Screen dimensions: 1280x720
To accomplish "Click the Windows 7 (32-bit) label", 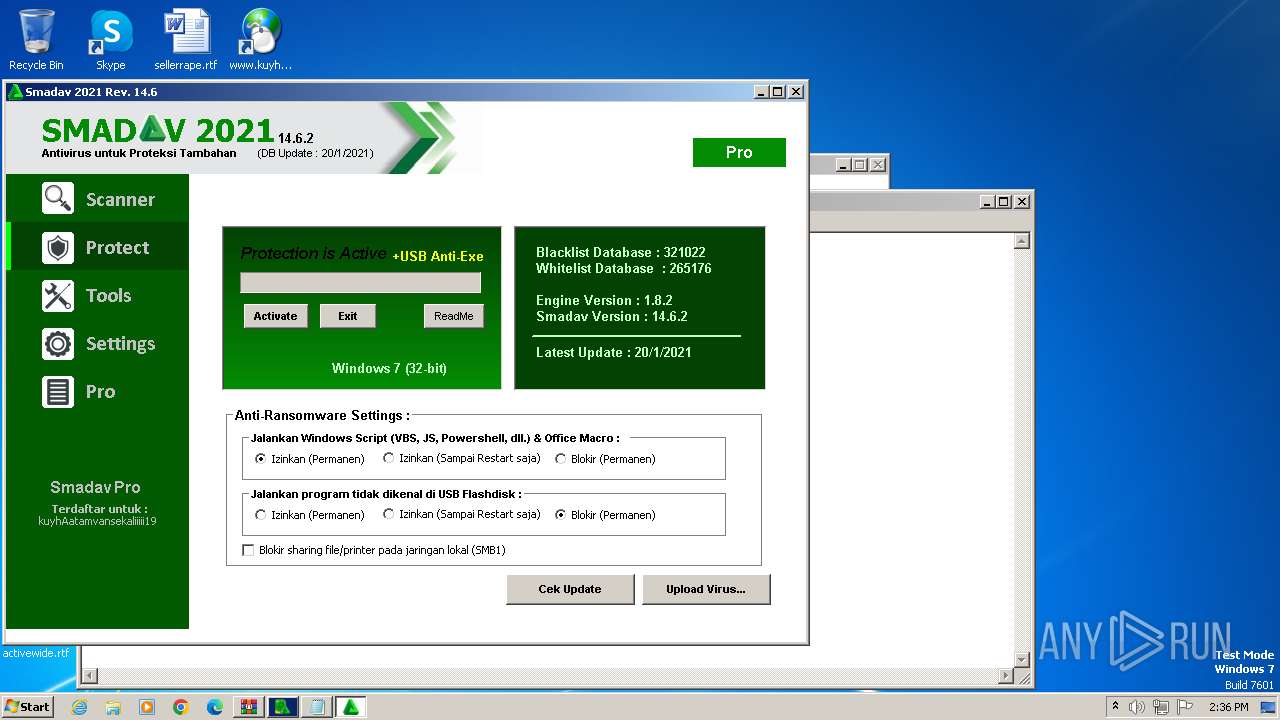I will [x=389, y=368].
